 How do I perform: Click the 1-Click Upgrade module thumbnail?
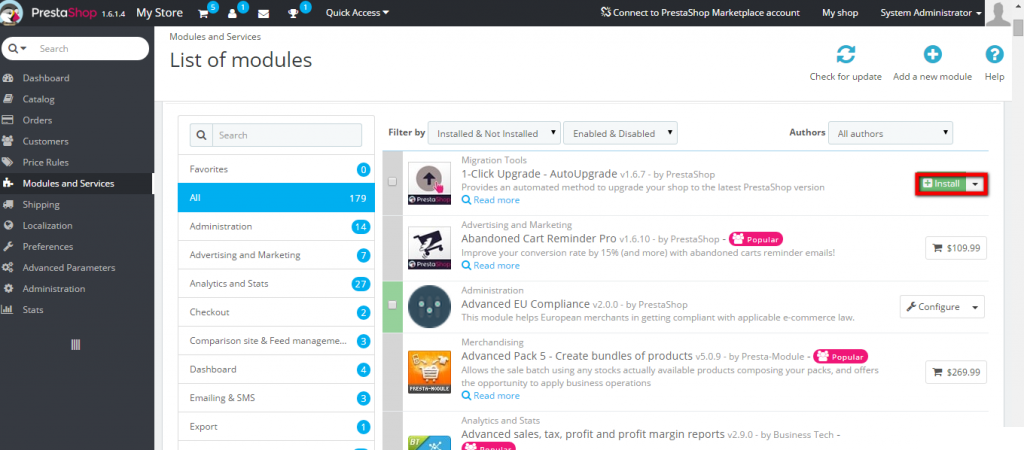(x=429, y=183)
